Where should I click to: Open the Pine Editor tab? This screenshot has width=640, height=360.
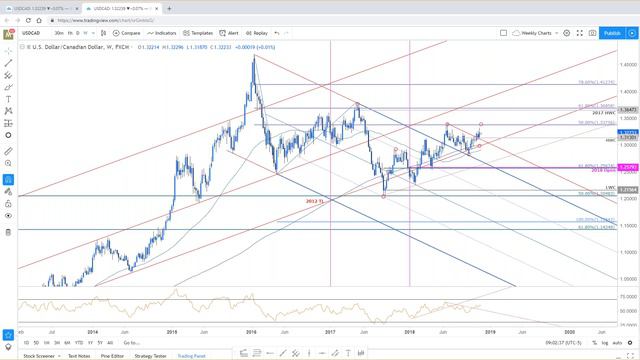(112, 356)
